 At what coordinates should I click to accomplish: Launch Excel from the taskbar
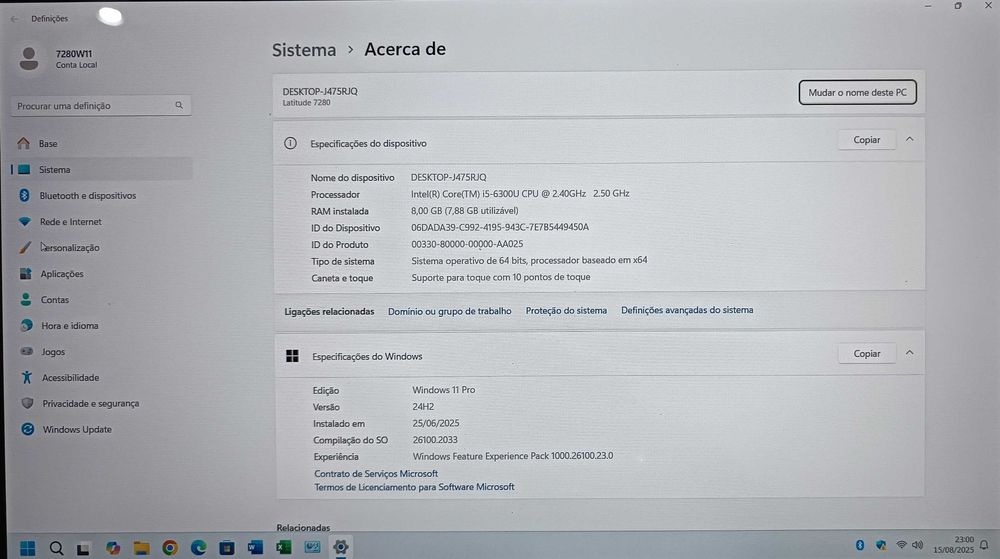tap(284, 547)
